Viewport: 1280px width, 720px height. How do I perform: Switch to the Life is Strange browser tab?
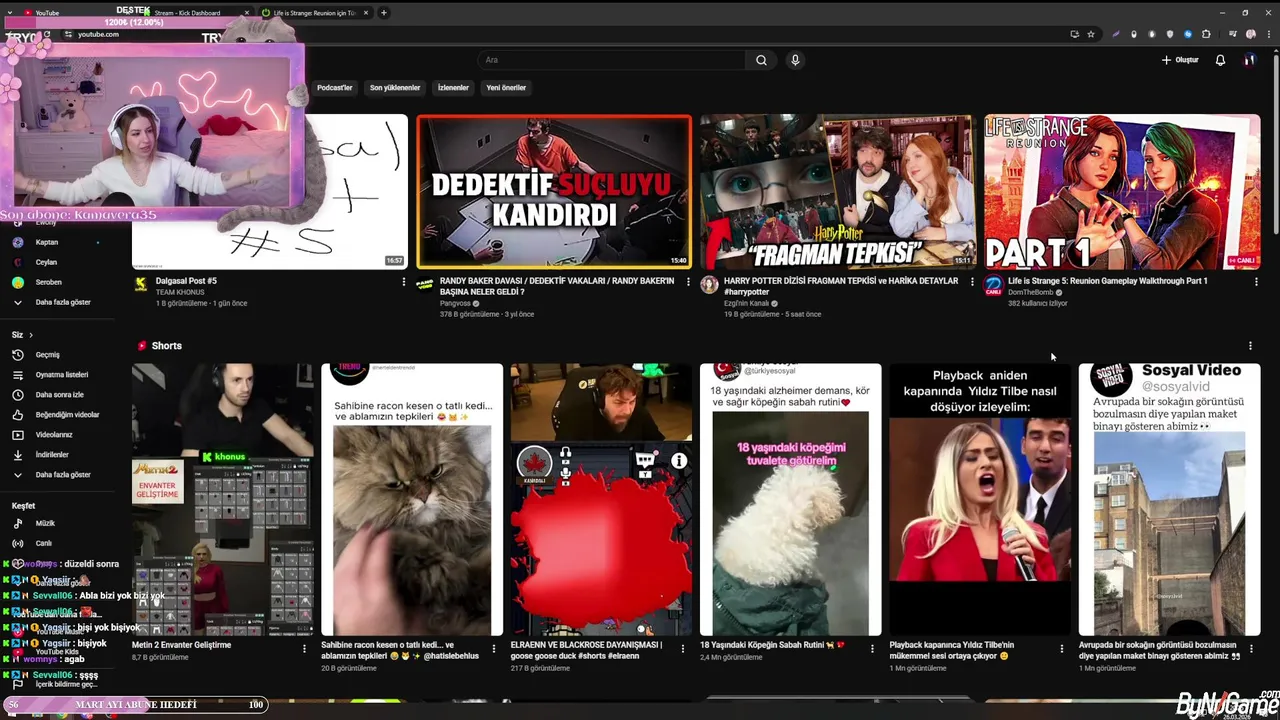[314, 13]
